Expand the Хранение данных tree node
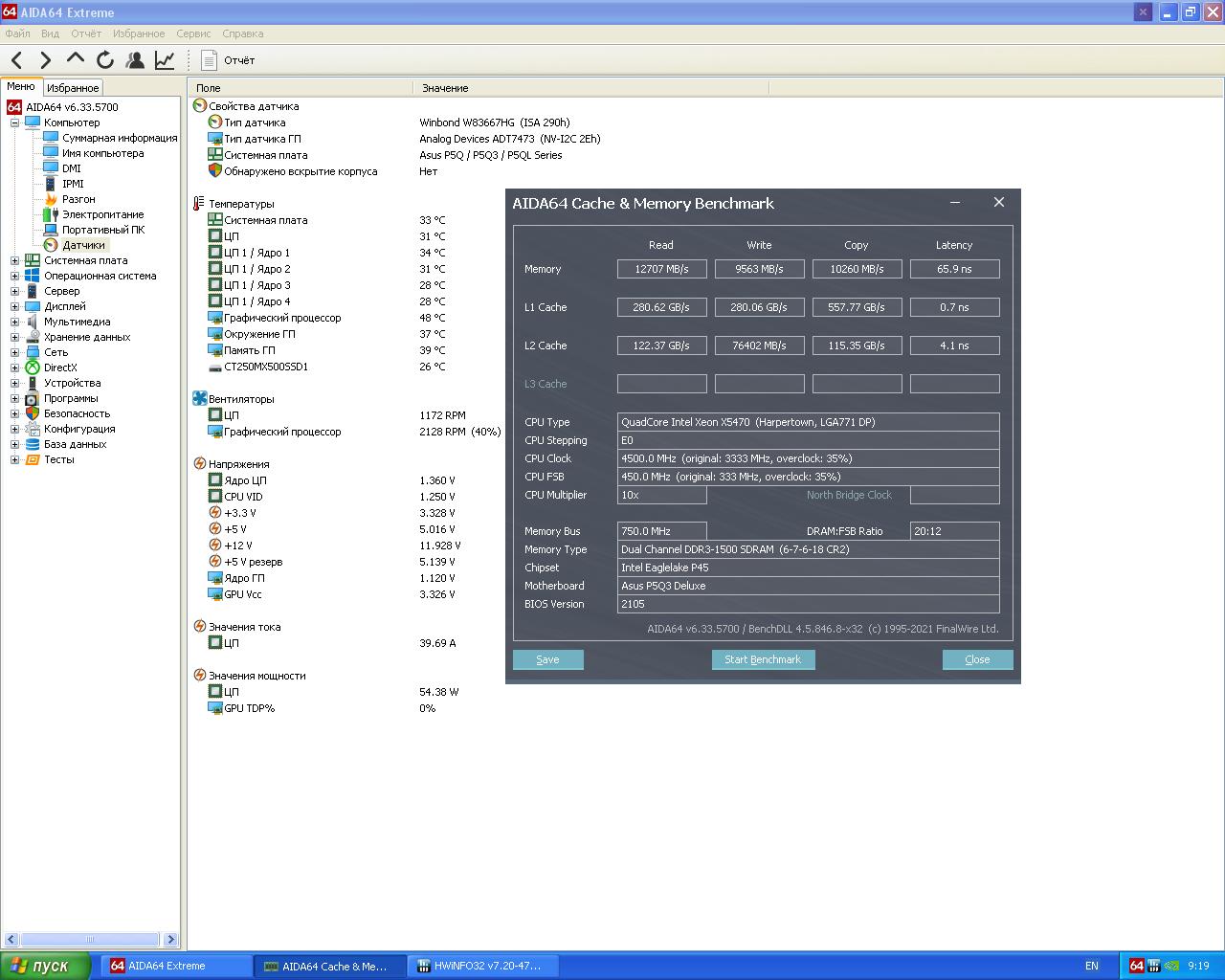 click(14, 337)
